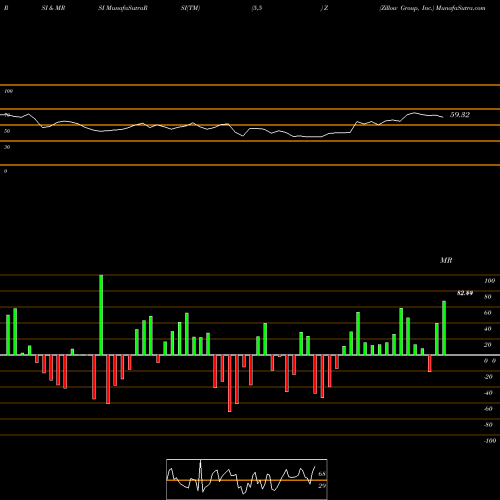Click the last green MR bar near 82.89

tap(444, 328)
